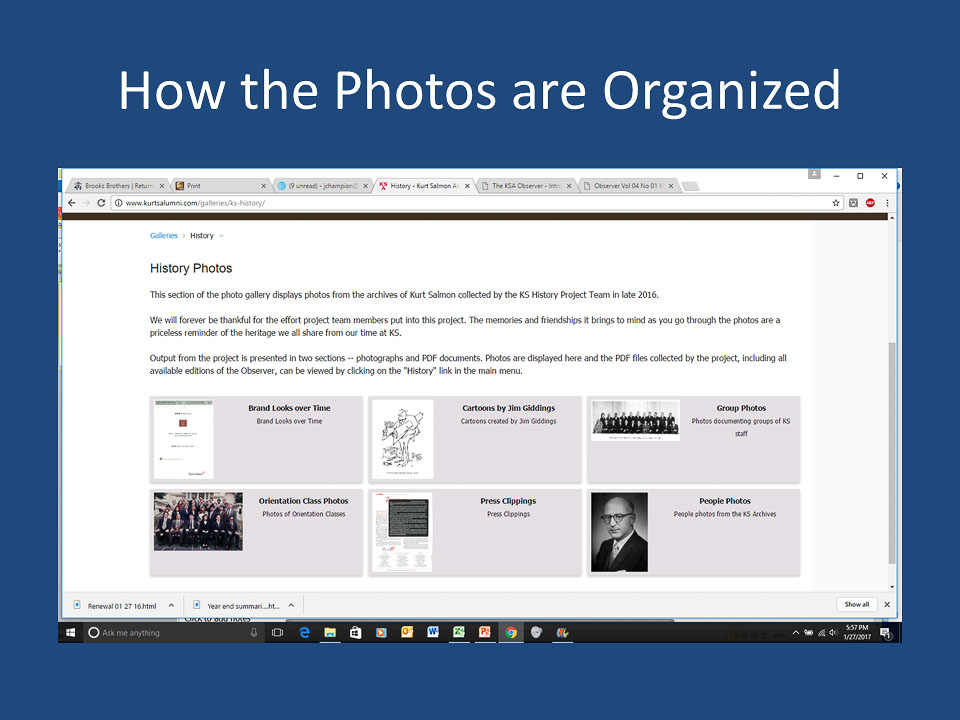Open the Chrome three-dot menu
The width and height of the screenshot is (960, 720).
tap(887, 203)
